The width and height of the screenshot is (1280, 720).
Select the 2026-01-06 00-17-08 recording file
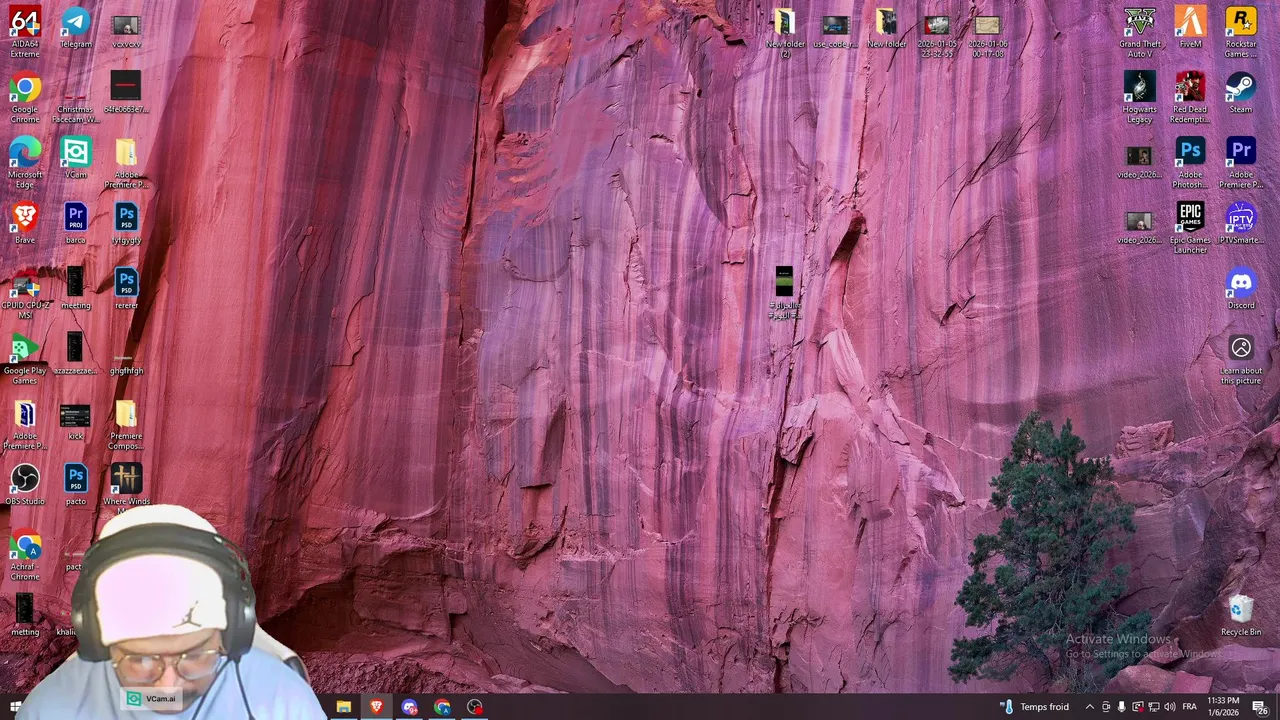pos(987,35)
